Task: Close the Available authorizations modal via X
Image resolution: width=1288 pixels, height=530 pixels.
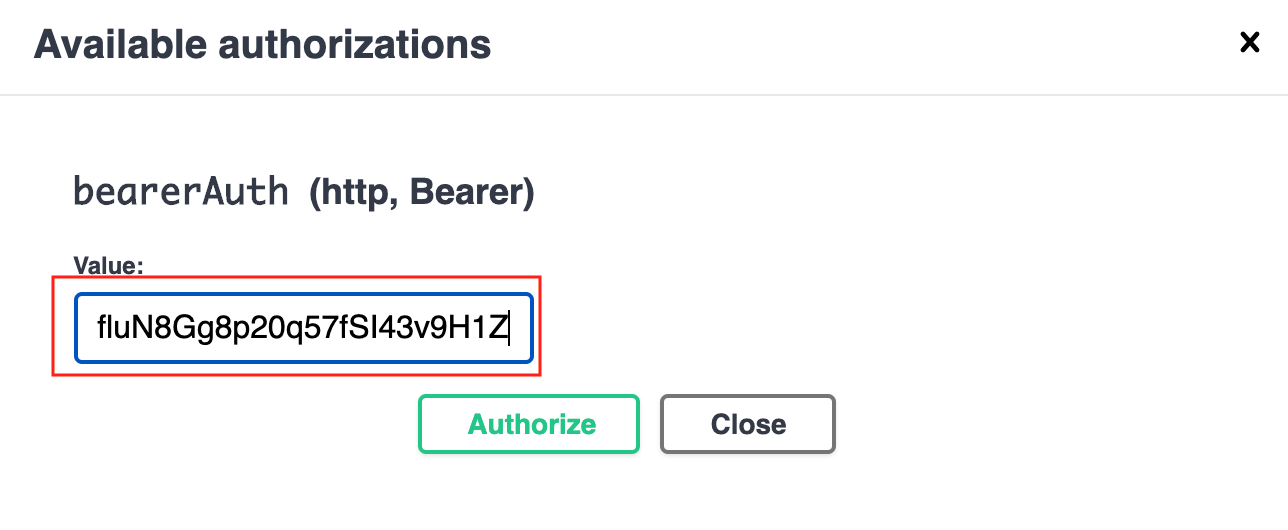Action: [1249, 42]
